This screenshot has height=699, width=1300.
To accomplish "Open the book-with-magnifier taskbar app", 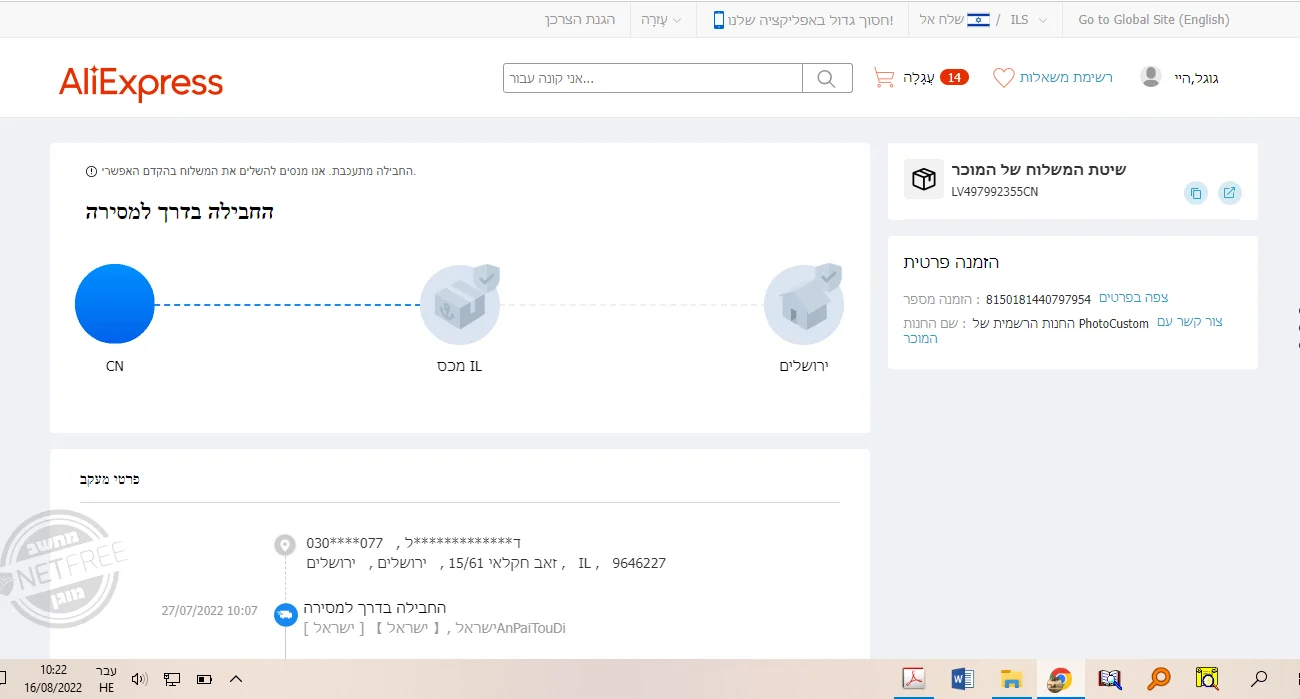I will point(1110,679).
